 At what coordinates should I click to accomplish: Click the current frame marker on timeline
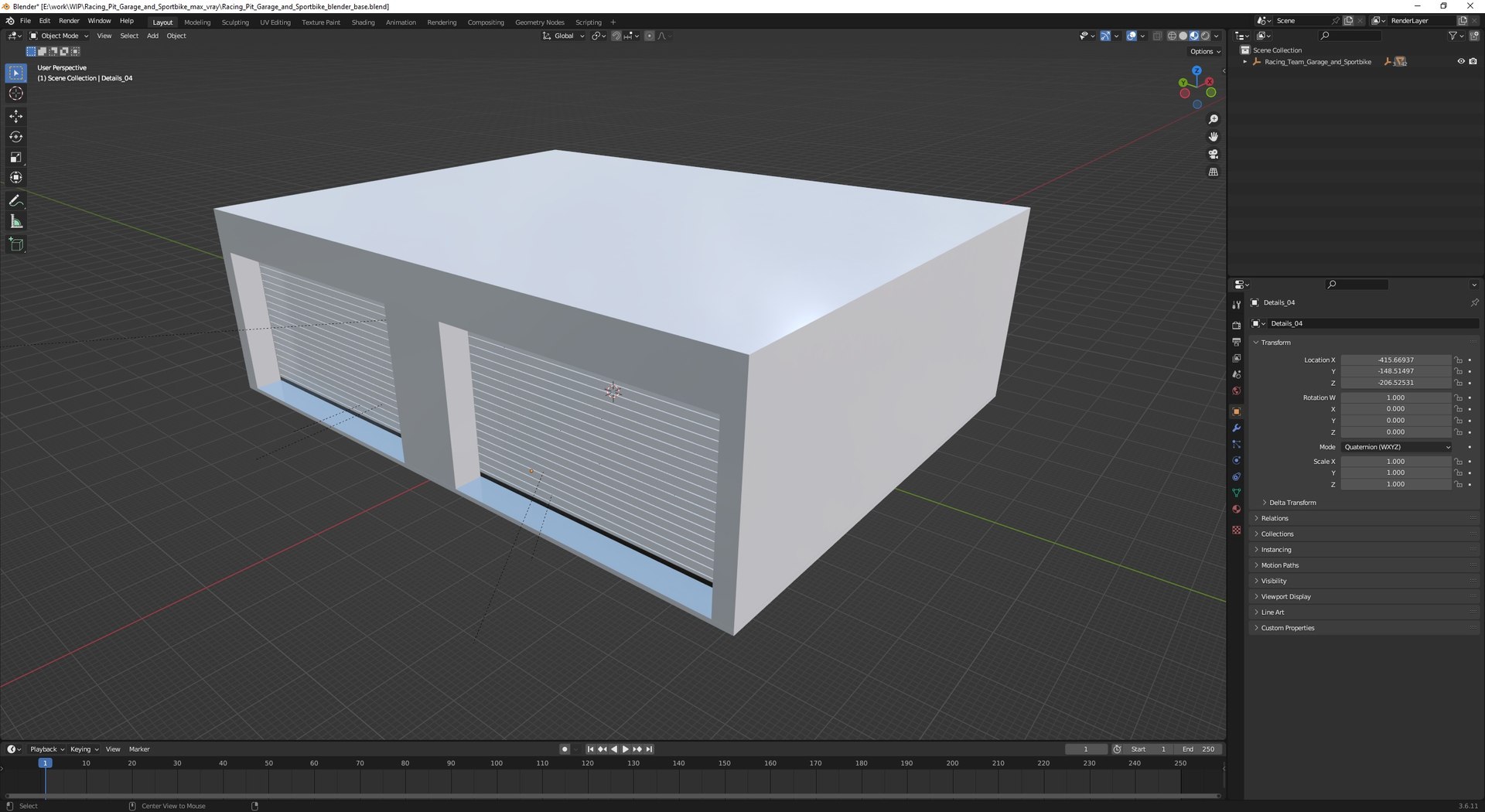(46, 763)
